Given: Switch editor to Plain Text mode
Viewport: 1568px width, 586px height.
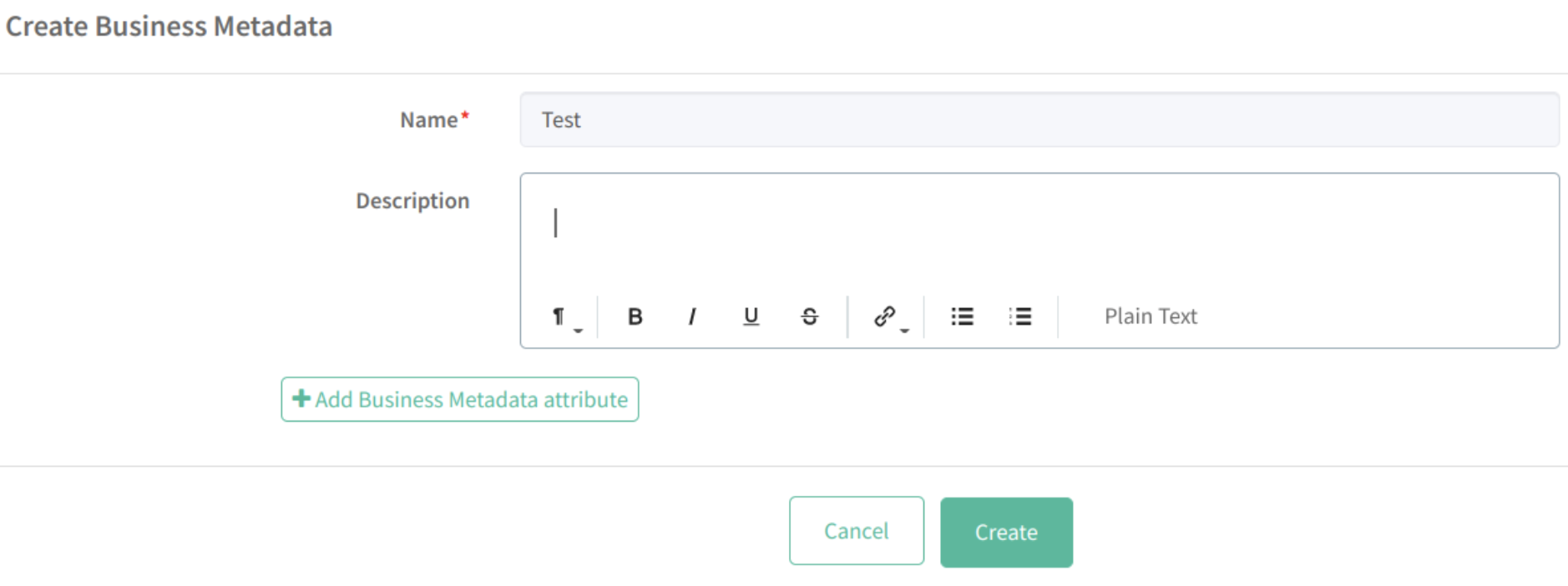Looking at the screenshot, I should pyautogui.click(x=1150, y=316).
